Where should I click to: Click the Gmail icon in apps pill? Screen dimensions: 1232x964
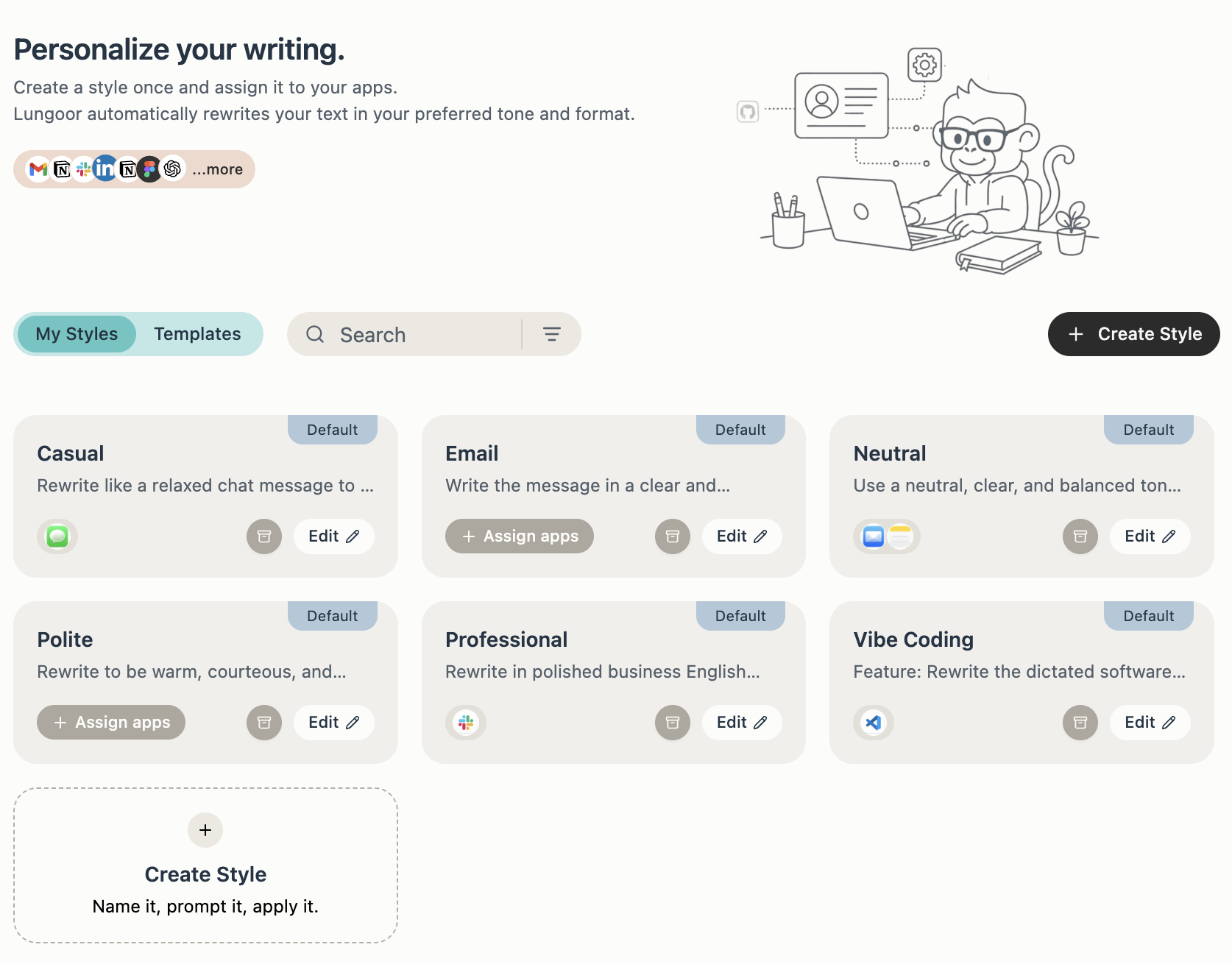(38, 169)
